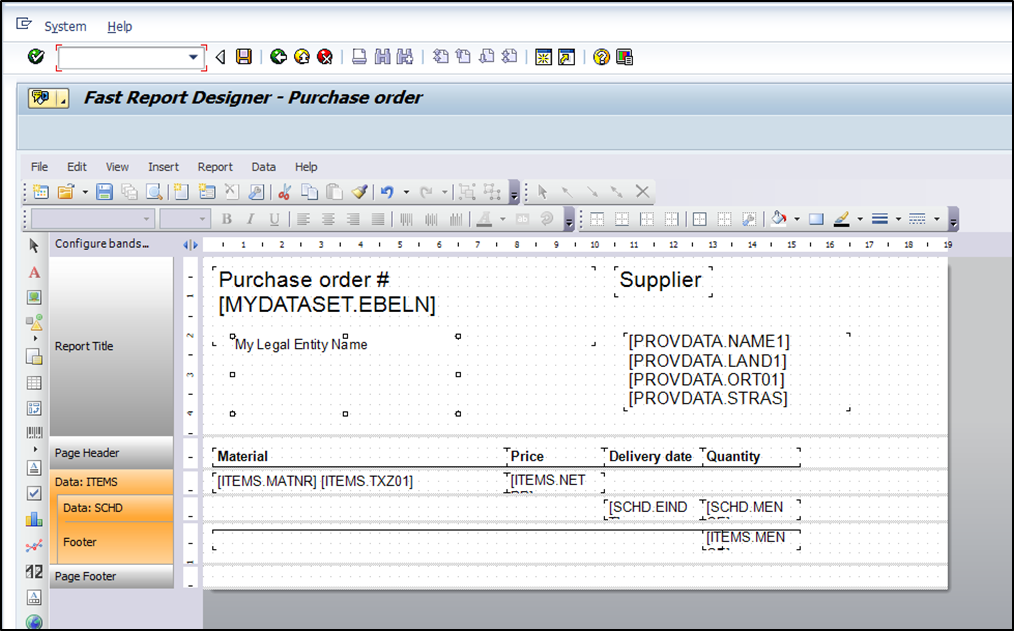Click the Paste clipboard icon
Image resolution: width=1014 pixels, height=631 pixels.
334,191
